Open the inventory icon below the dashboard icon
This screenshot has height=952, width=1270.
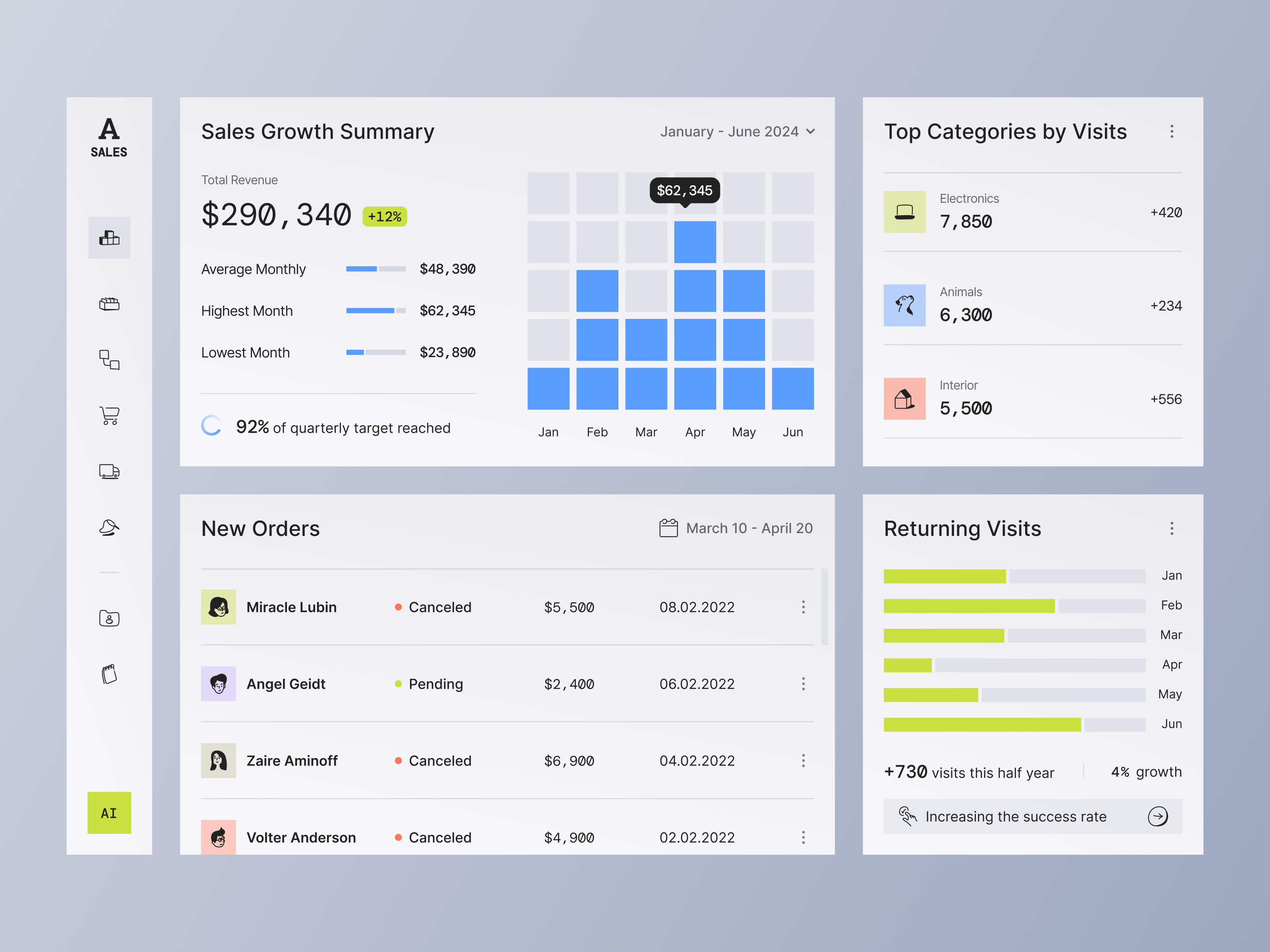click(x=109, y=304)
